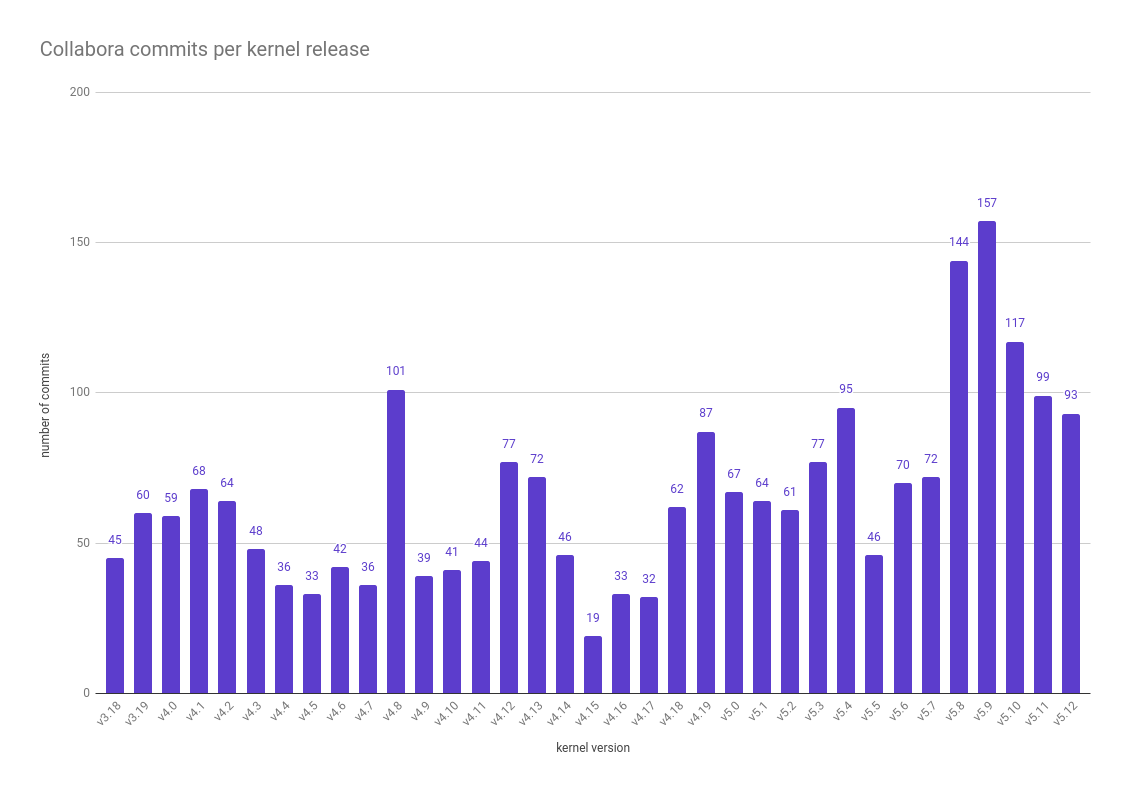
Task: Click the 200 tick on the y-axis
Action: tap(80, 92)
